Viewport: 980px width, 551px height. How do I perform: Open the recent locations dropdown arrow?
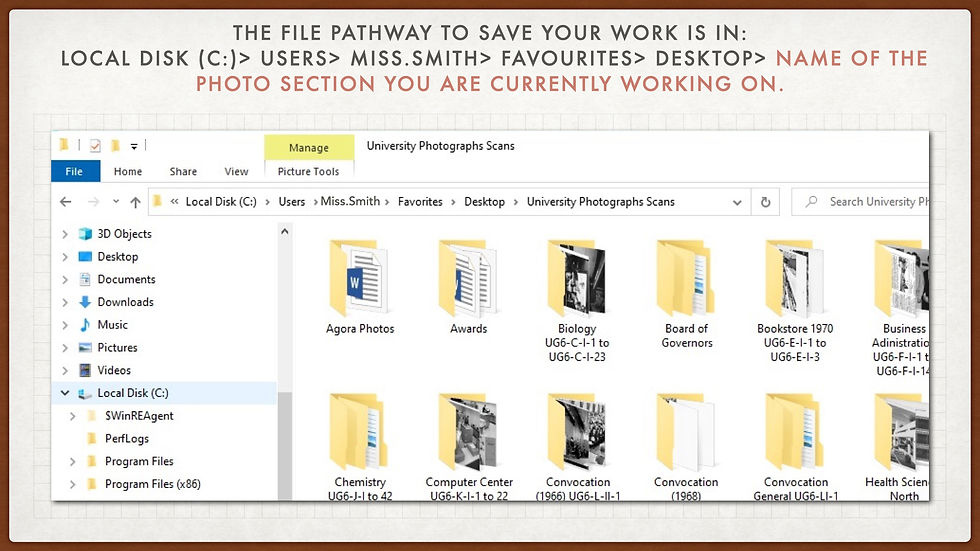tap(116, 202)
